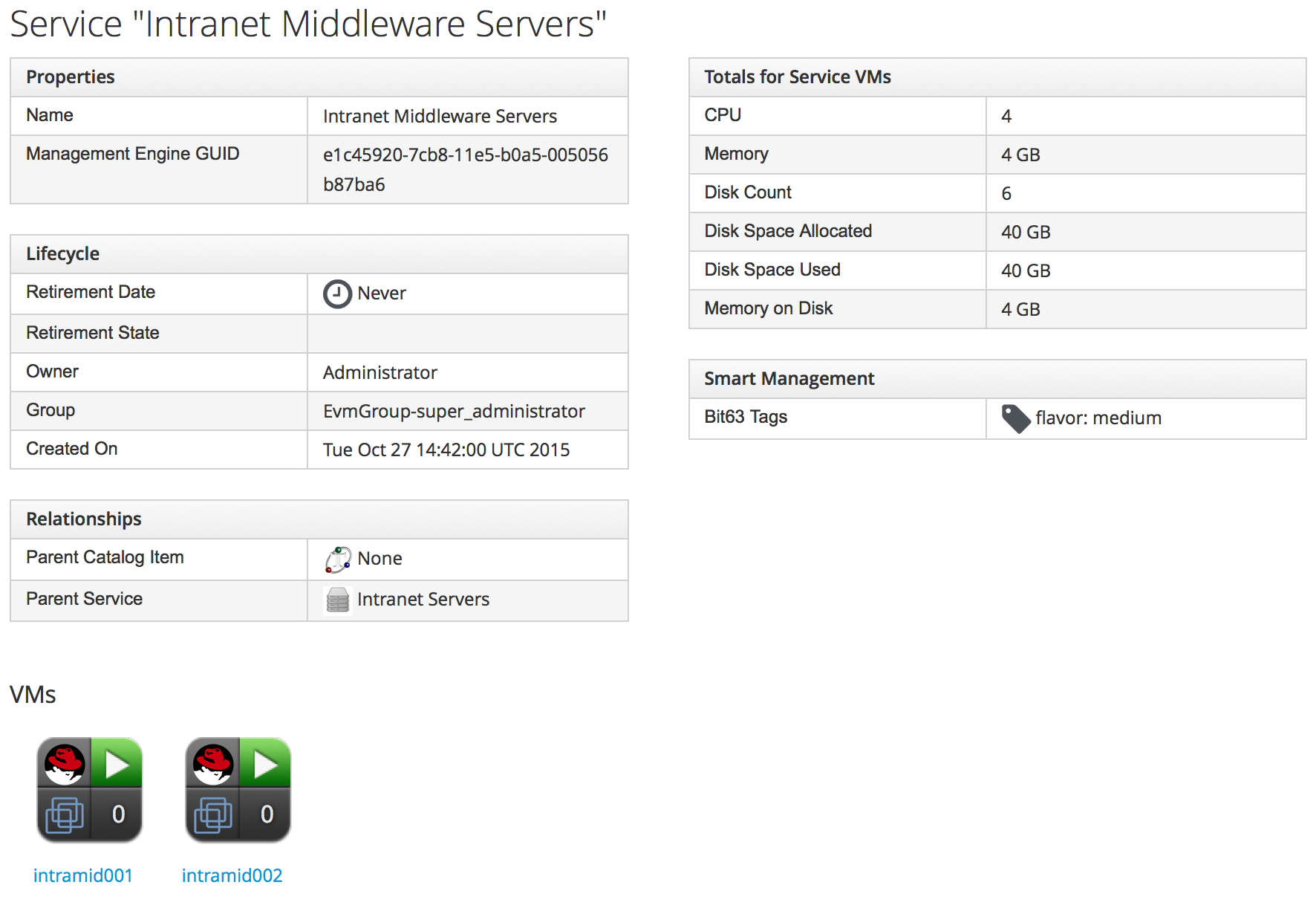Screen dimensions: 1316x908
Task: Open the Intranet Servers parent service
Action: [x=423, y=600]
